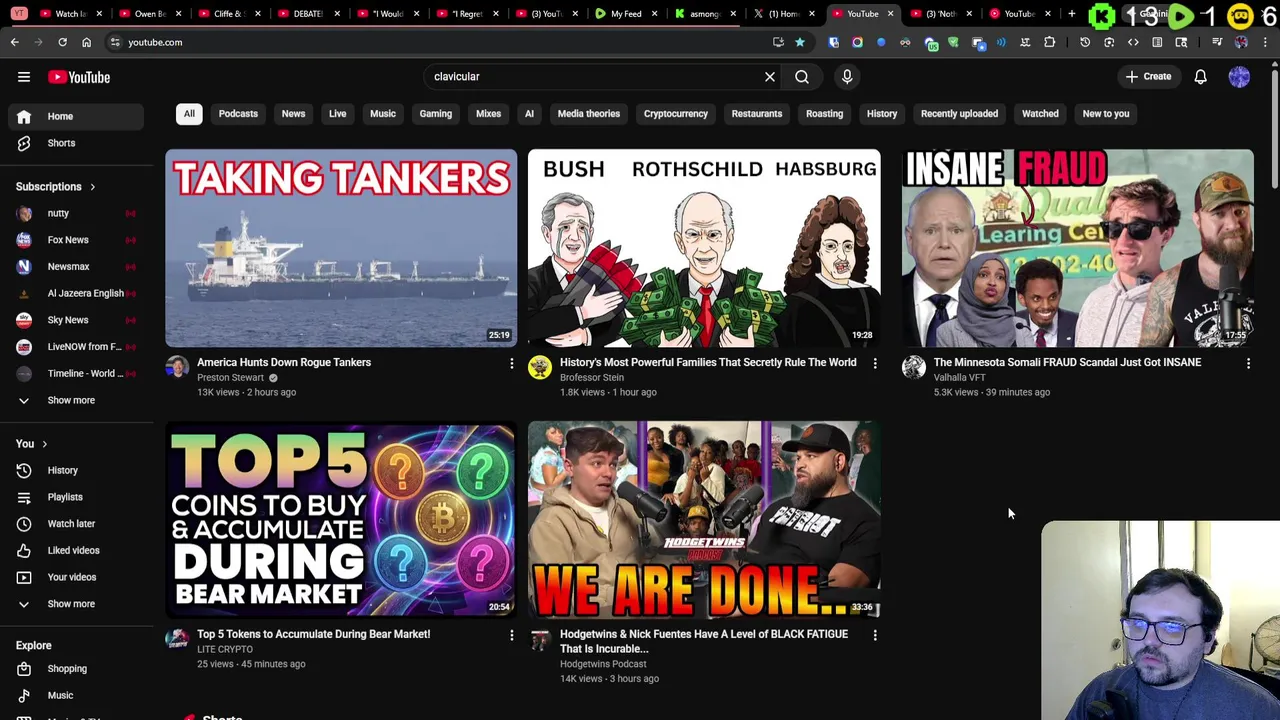
Task: Open the Top 5 Coins thumbnail
Action: tap(341, 520)
